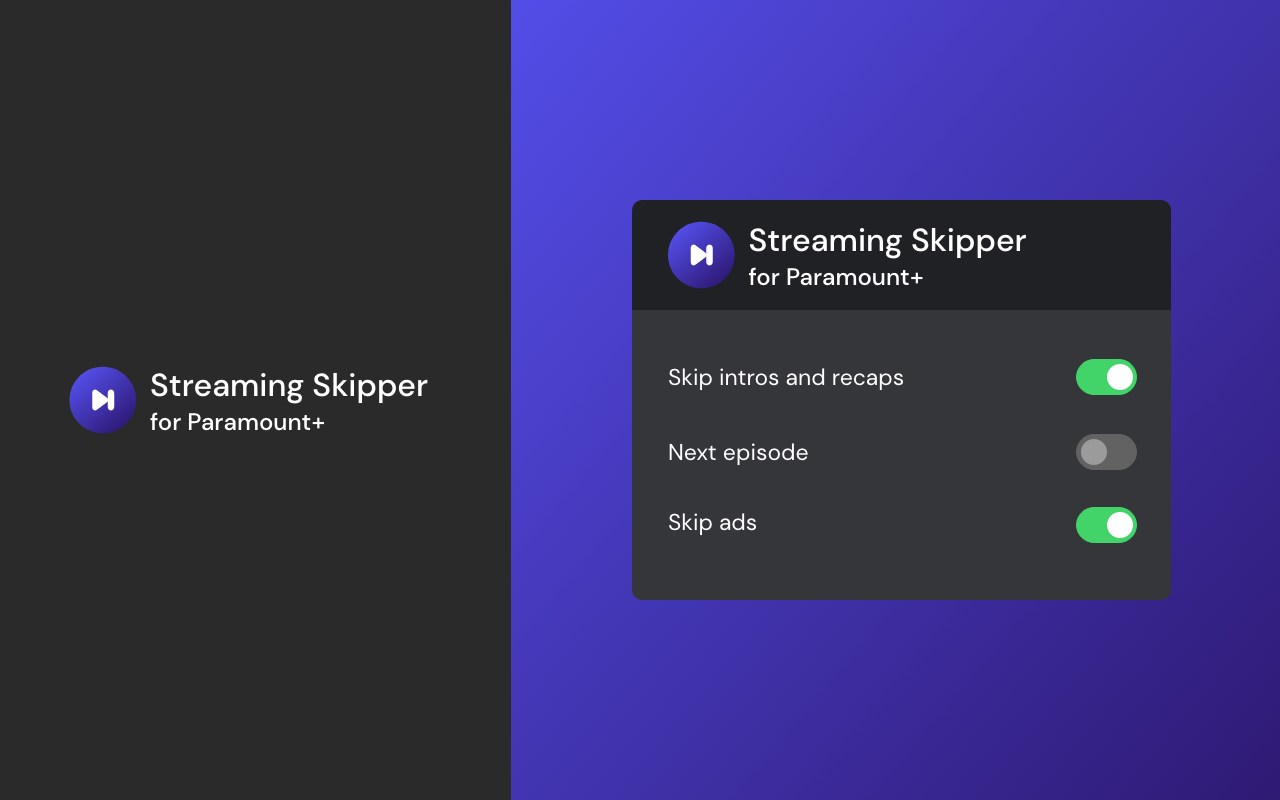The height and width of the screenshot is (800, 1280).
Task: Turn off the Skip ads switch
Action: coord(1106,525)
